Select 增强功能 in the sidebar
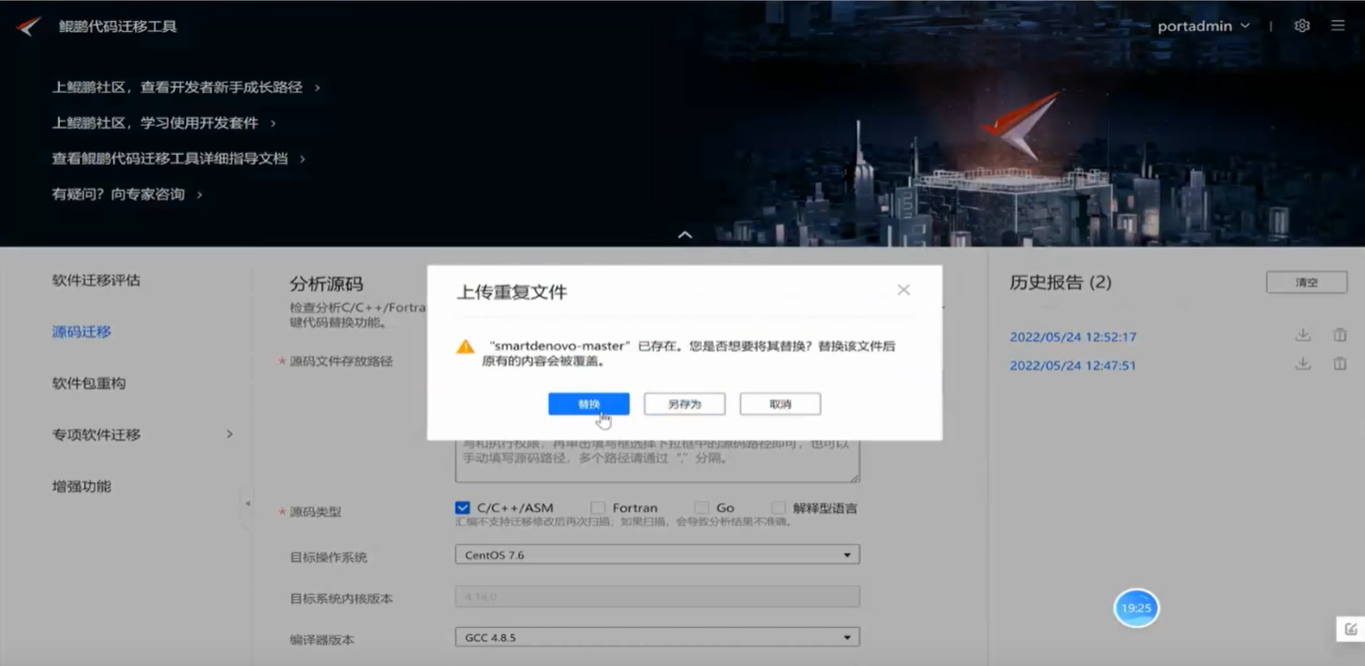Screen dimensions: 1365x666 coord(82,486)
